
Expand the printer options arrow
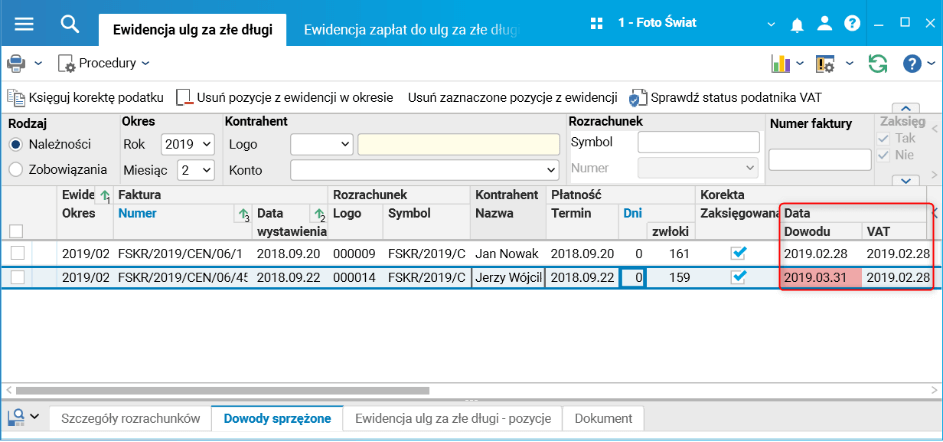pos(38,64)
